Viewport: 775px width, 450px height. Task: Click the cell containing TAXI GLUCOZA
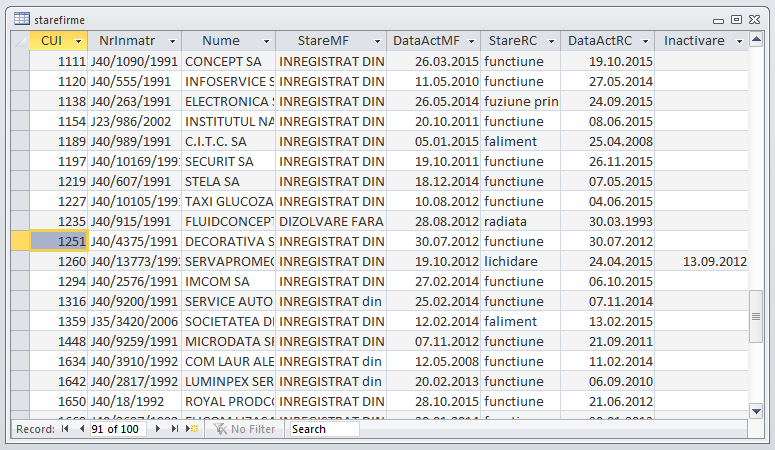tap(229, 201)
